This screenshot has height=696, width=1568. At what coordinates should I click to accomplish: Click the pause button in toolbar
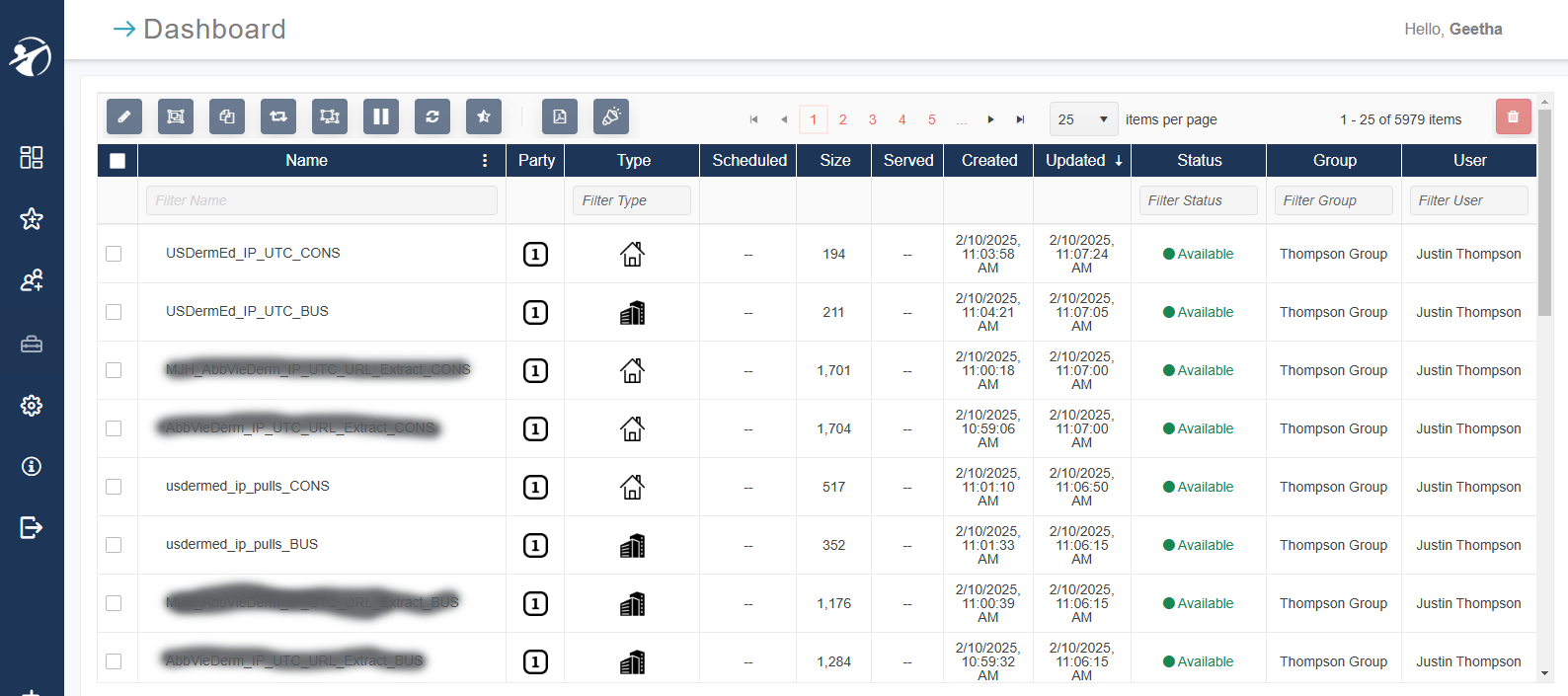(381, 116)
